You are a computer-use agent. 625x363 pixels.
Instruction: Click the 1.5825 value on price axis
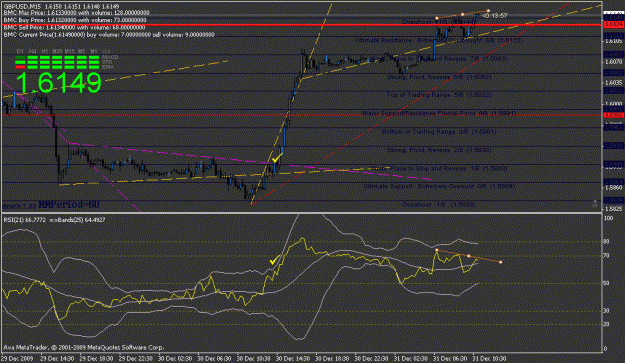613,208
